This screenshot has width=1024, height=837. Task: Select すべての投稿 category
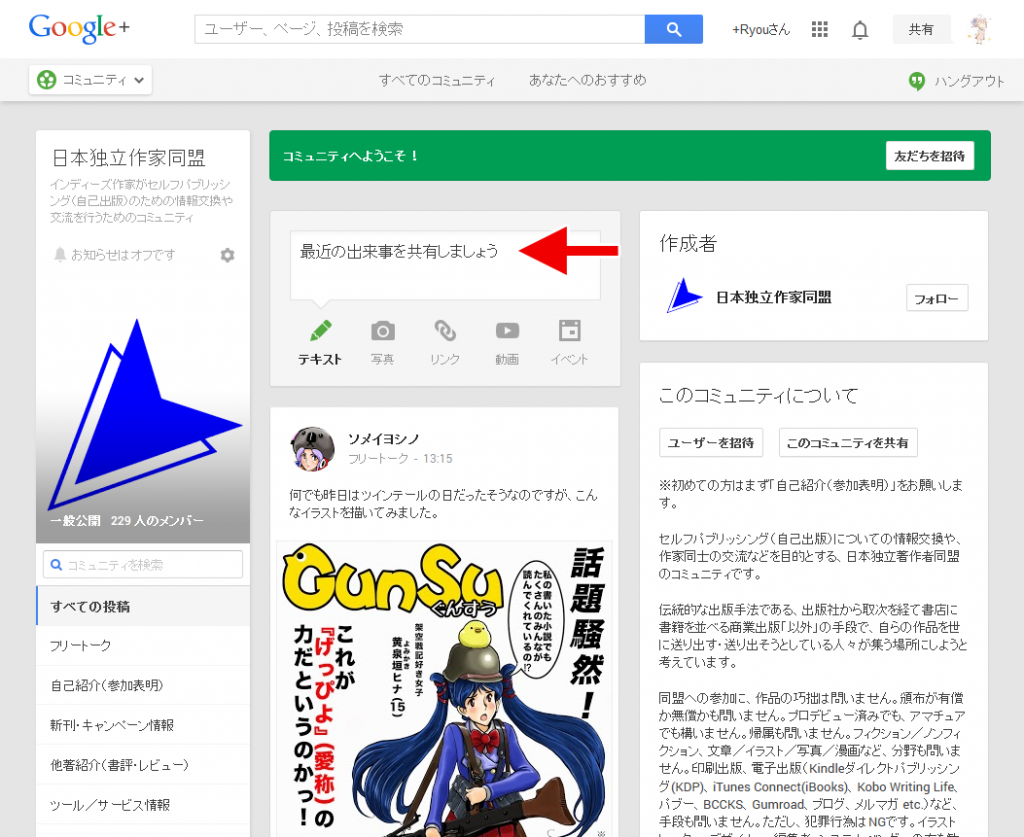143,606
